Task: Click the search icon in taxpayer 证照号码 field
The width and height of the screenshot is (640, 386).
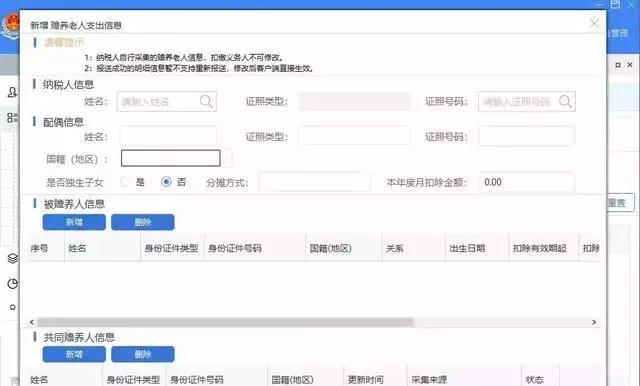Action: (x=565, y=101)
